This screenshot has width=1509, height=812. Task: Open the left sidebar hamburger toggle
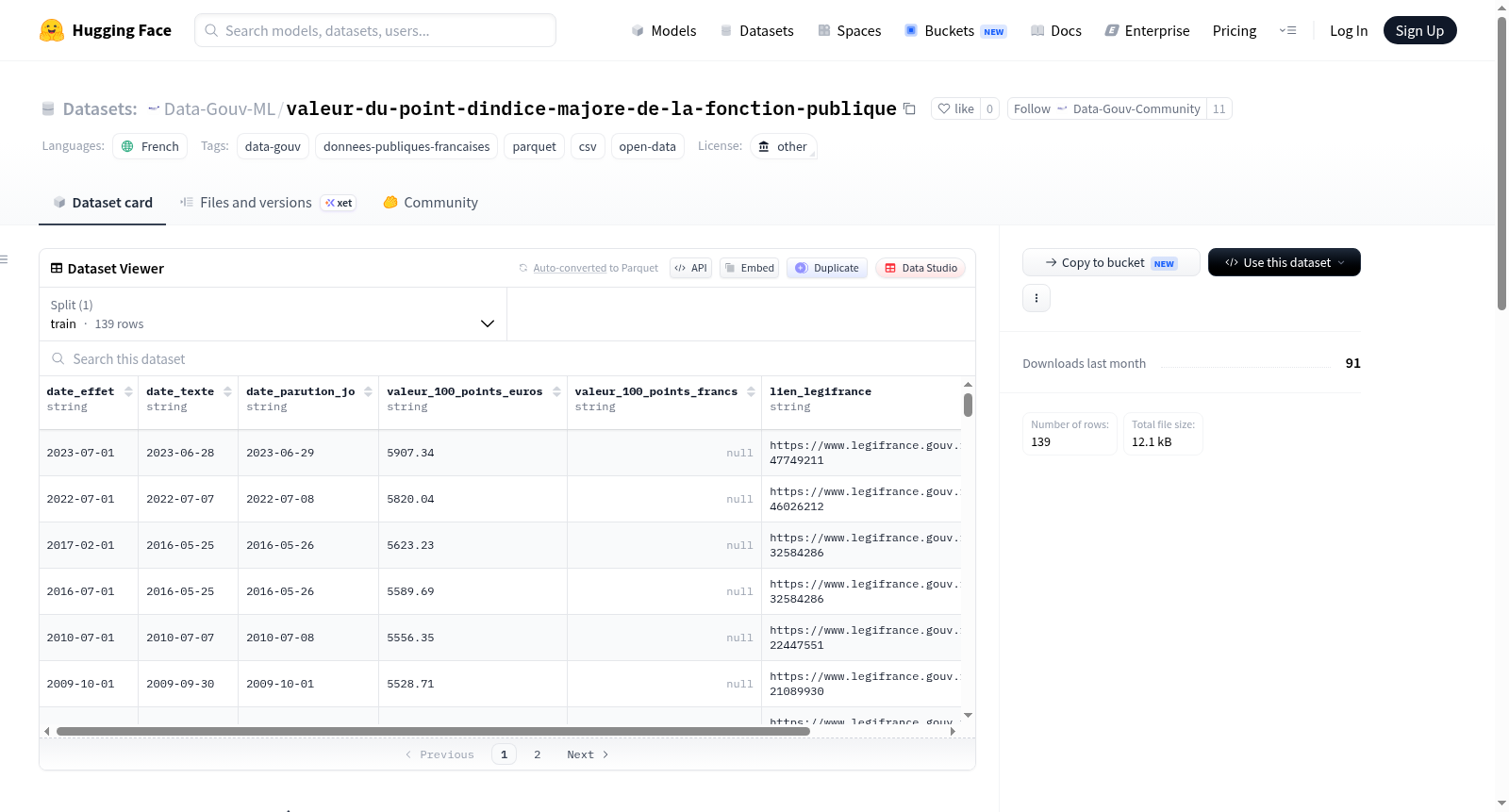coord(4,259)
